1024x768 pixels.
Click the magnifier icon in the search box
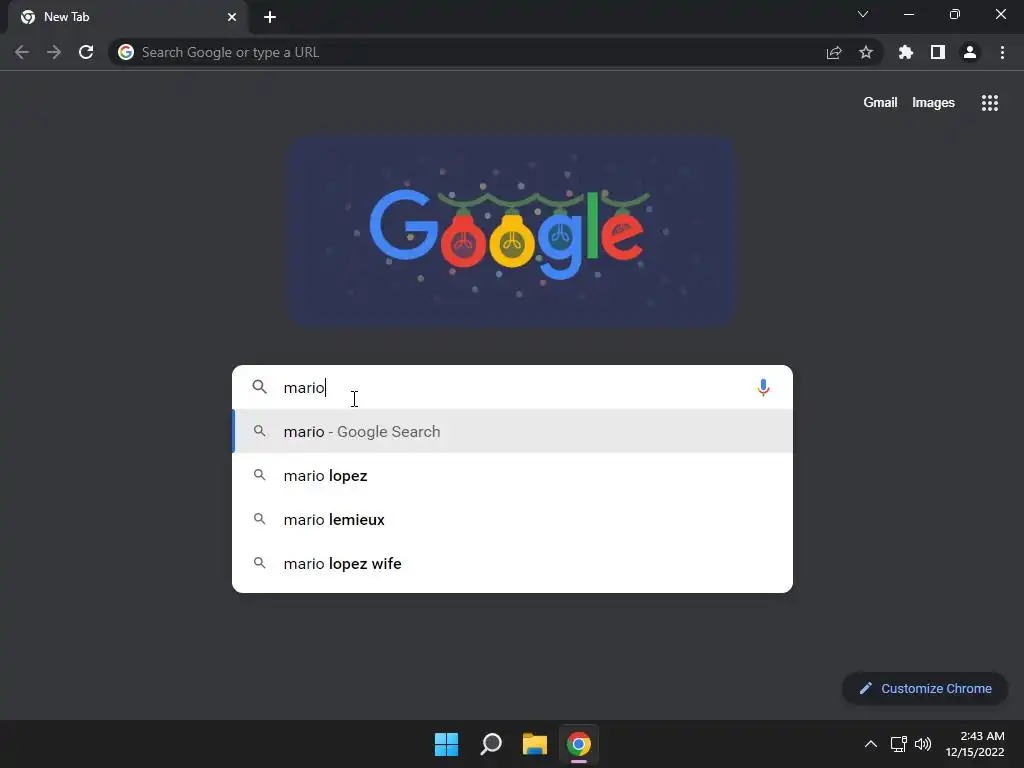pos(260,387)
